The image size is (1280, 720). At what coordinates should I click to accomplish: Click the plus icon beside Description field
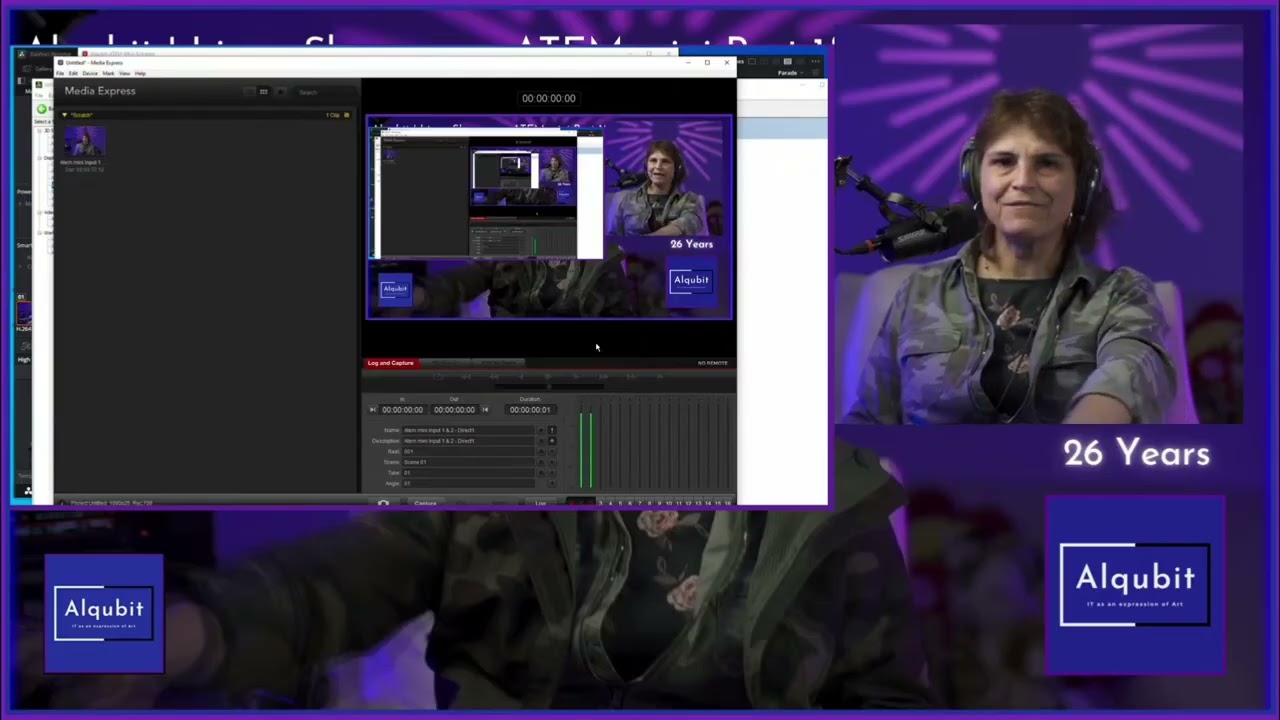(552, 441)
